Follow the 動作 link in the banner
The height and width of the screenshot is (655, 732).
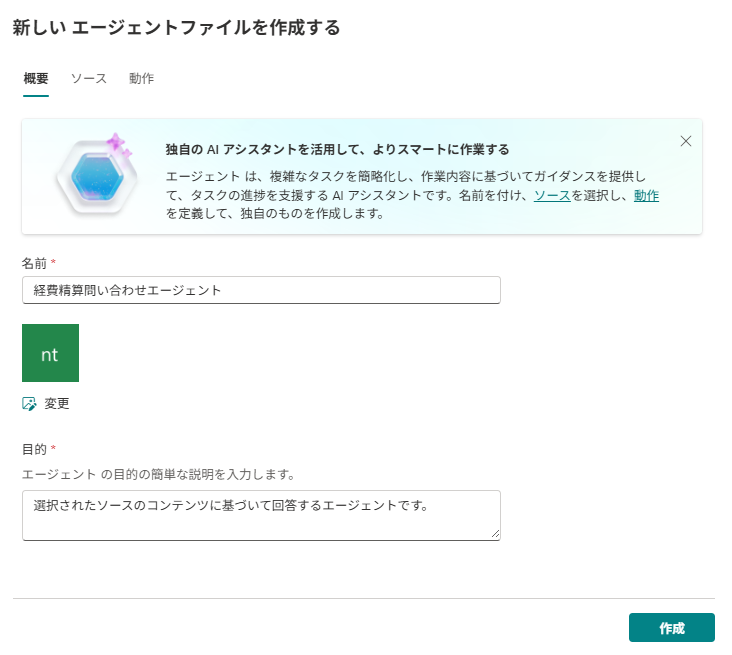[646, 195]
